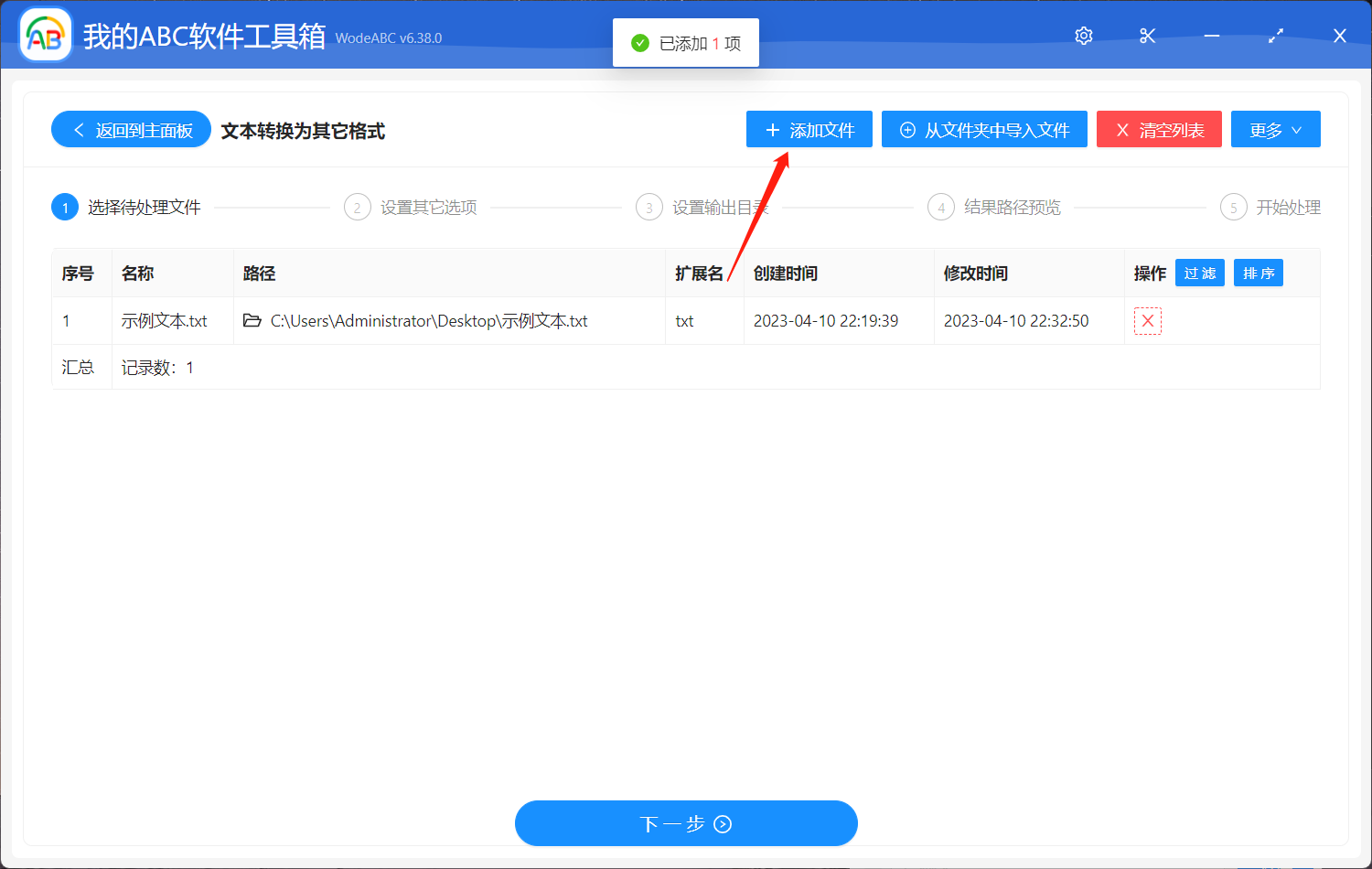Open the 更多 dropdown menu
The width and height of the screenshot is (1372, 869).
[x=1275, y=129]
